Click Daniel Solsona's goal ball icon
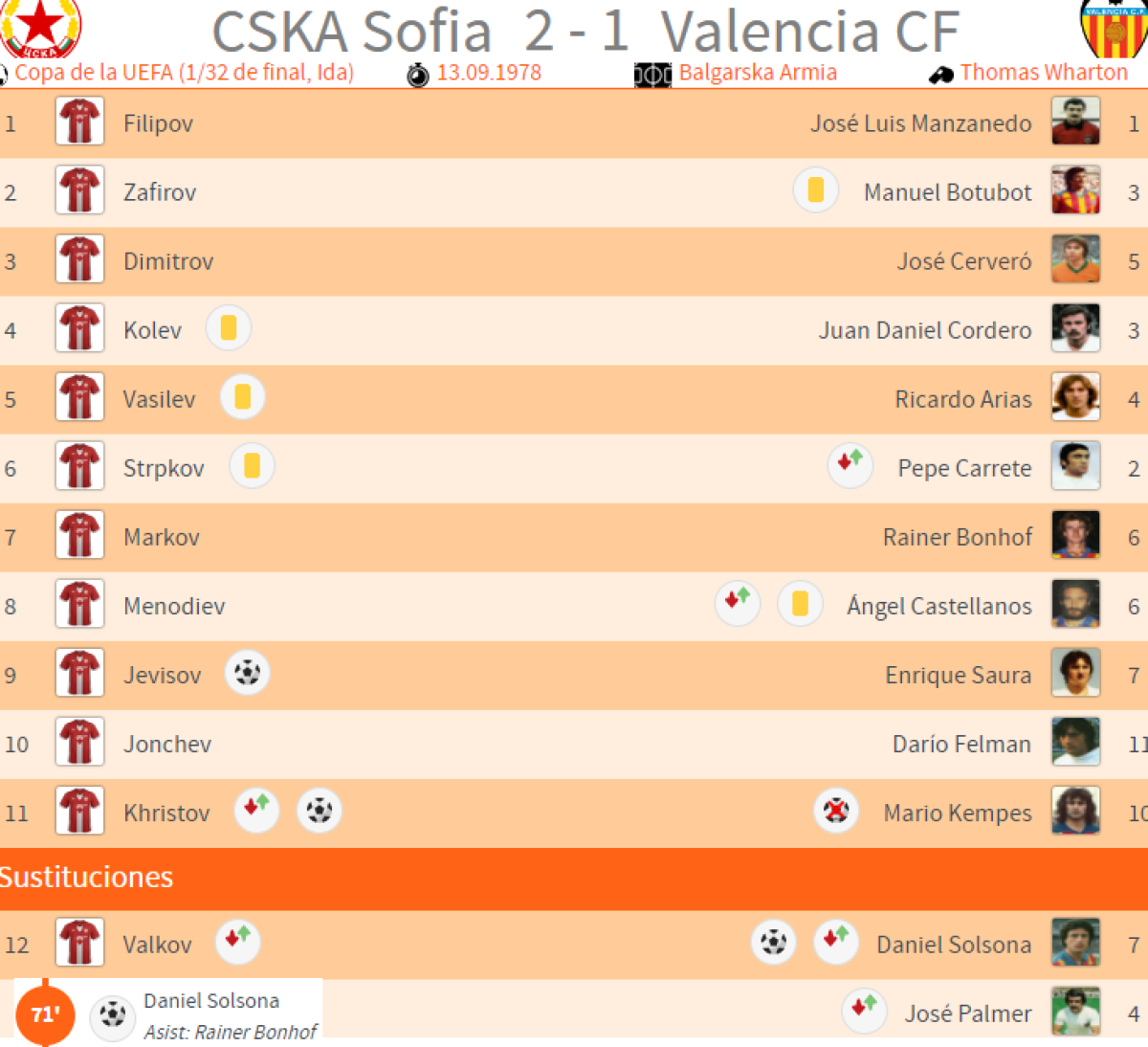 pyautogui.click(x=773, y=943)
